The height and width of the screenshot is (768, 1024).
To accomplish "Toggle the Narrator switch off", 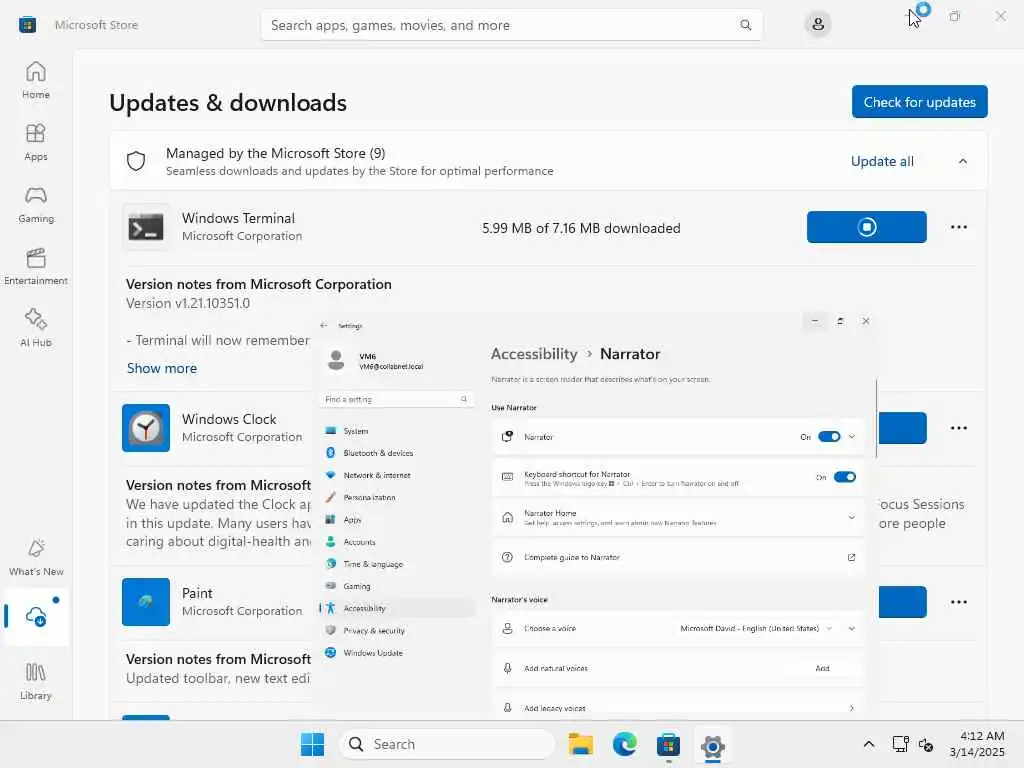I will [x=829, y=437].
